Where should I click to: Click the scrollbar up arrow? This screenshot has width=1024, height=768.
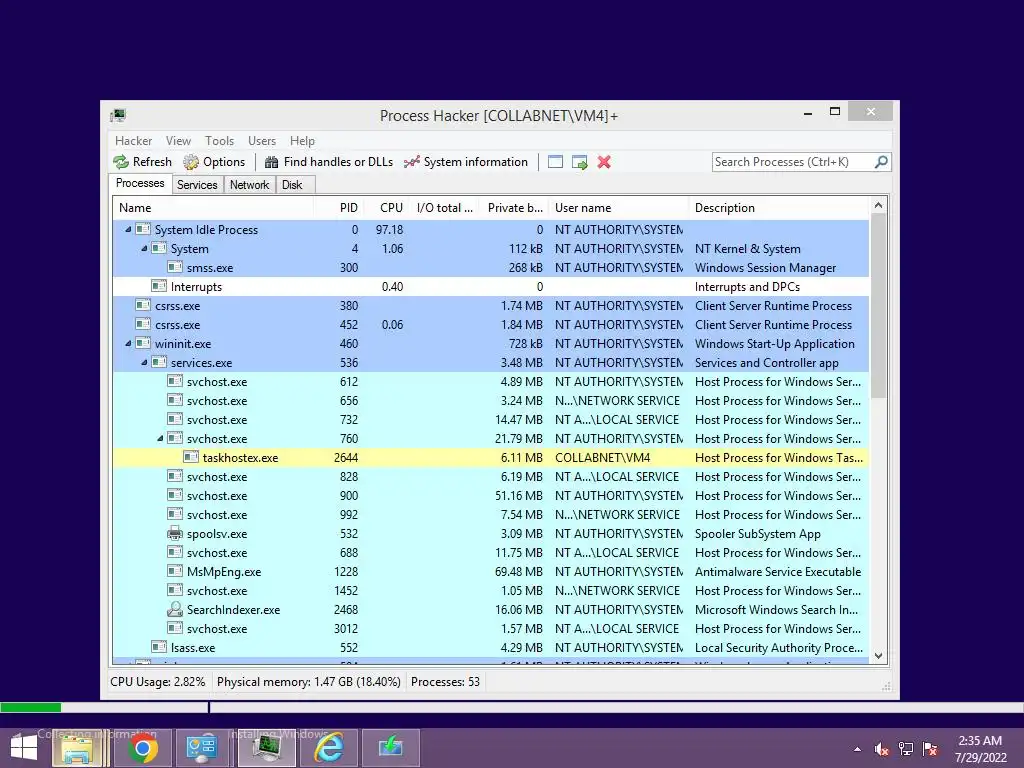[x=878, y=205]
